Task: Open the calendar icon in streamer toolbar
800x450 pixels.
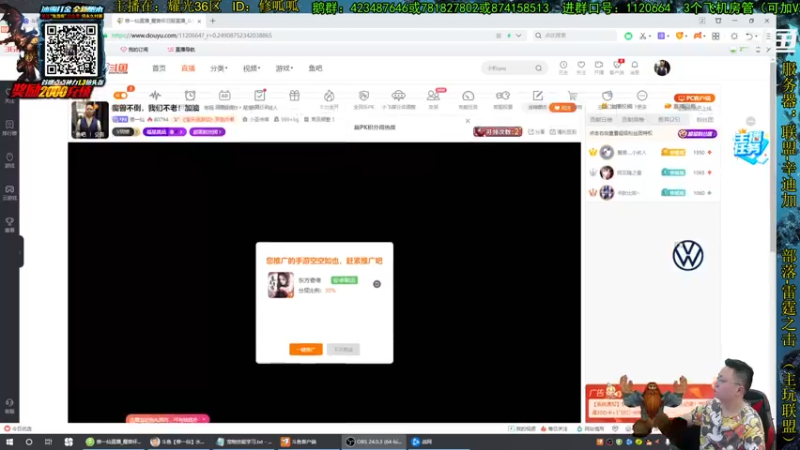Action: click(x=224, y=95)
